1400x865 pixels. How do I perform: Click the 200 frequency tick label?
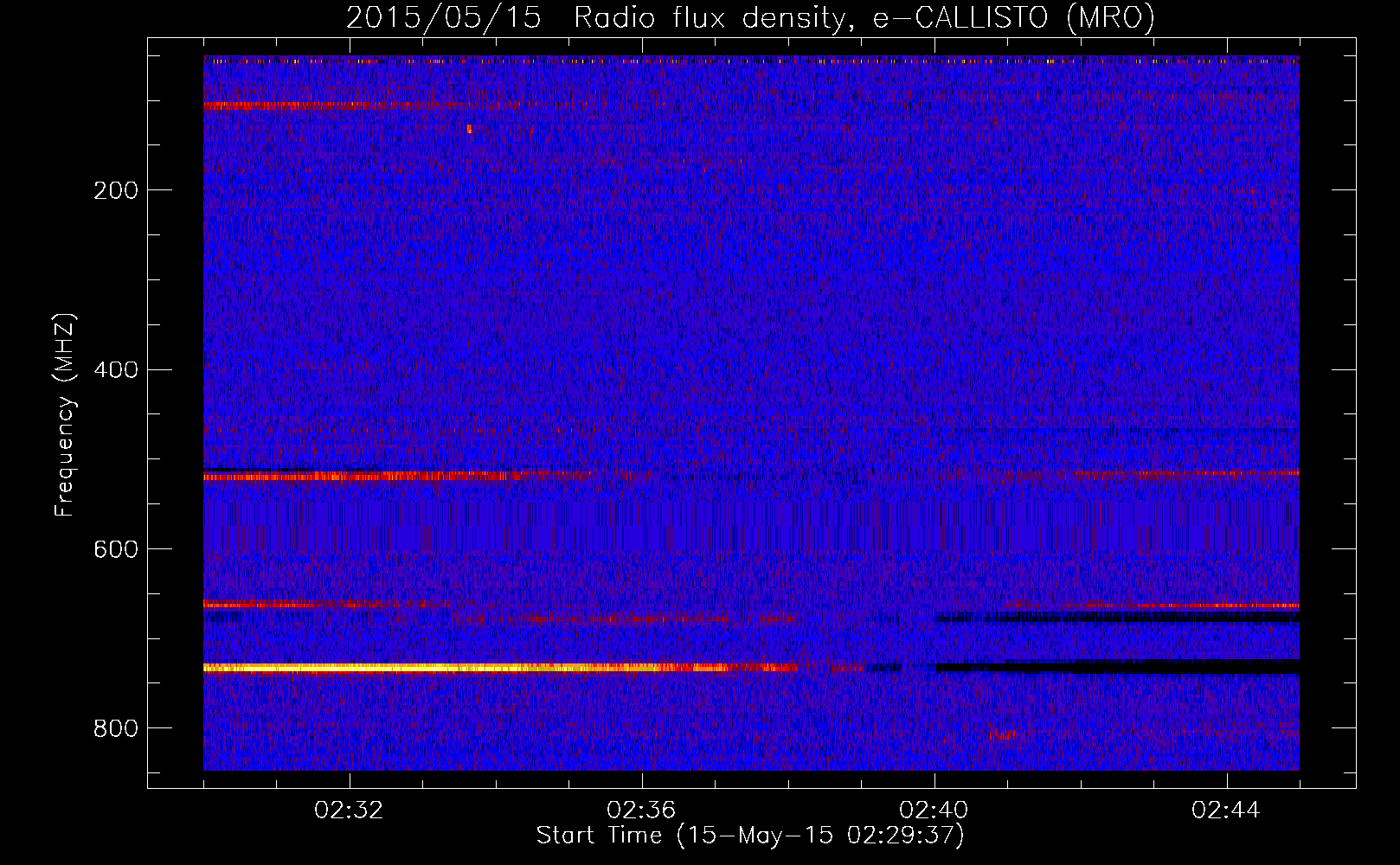pos(116,190)
